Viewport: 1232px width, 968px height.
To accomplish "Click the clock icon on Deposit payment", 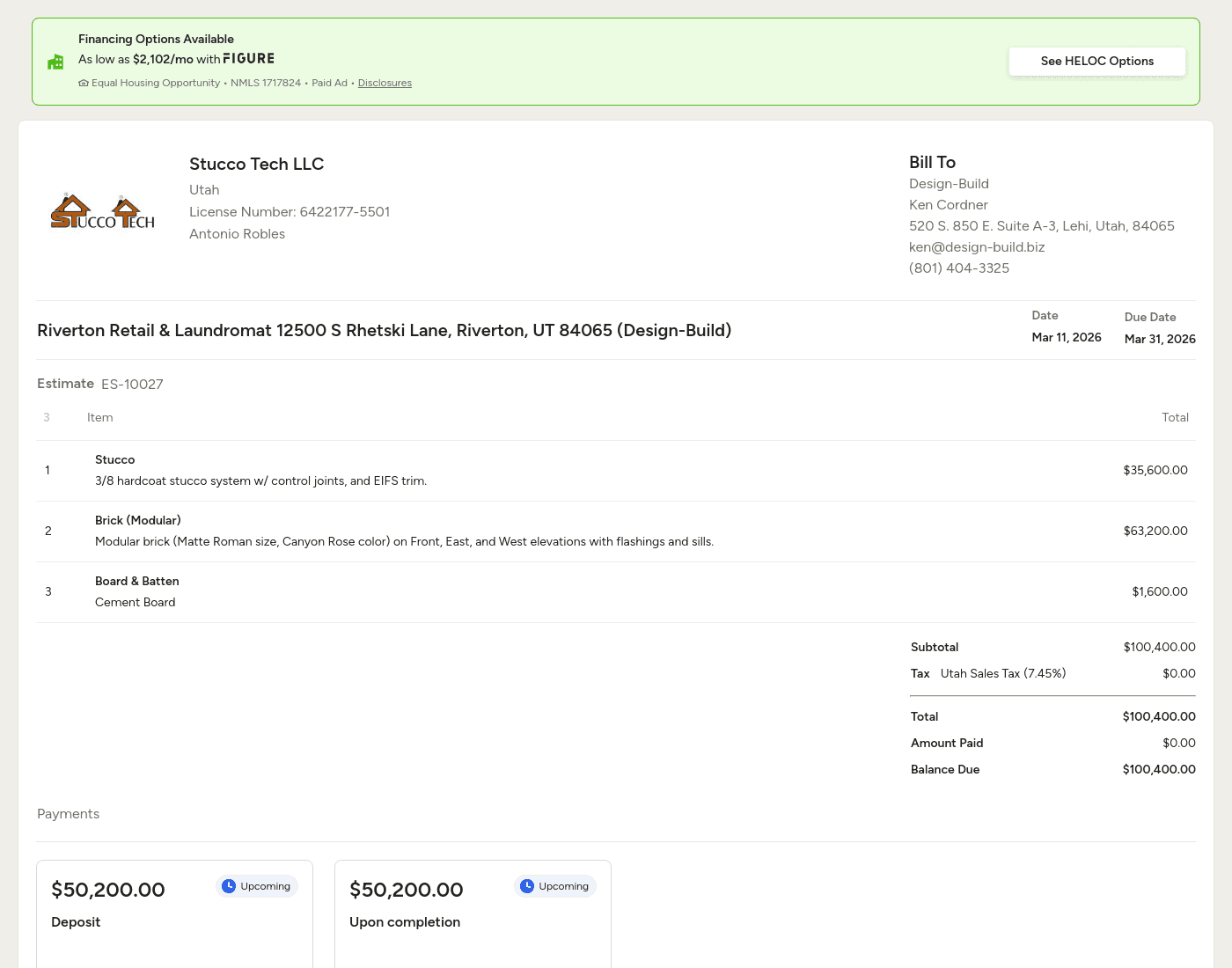I will point(229,886).
